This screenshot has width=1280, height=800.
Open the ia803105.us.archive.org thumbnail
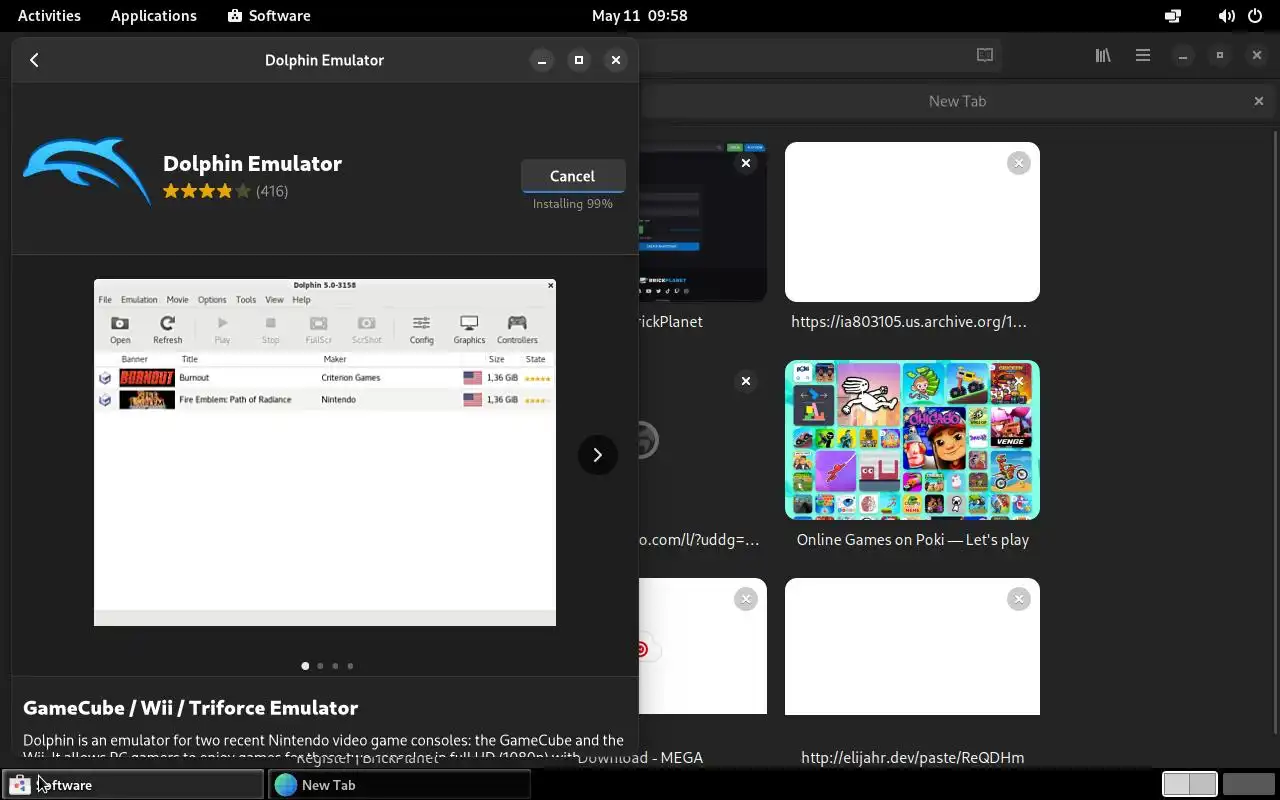pos(912,222)
